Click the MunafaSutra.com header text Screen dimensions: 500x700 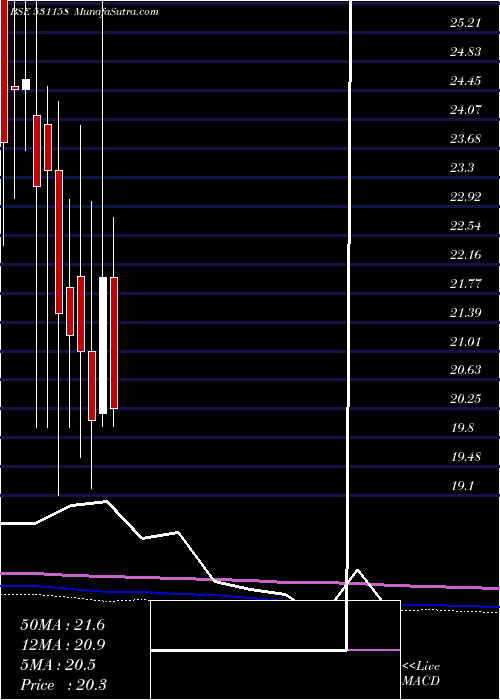coord(117,12)
